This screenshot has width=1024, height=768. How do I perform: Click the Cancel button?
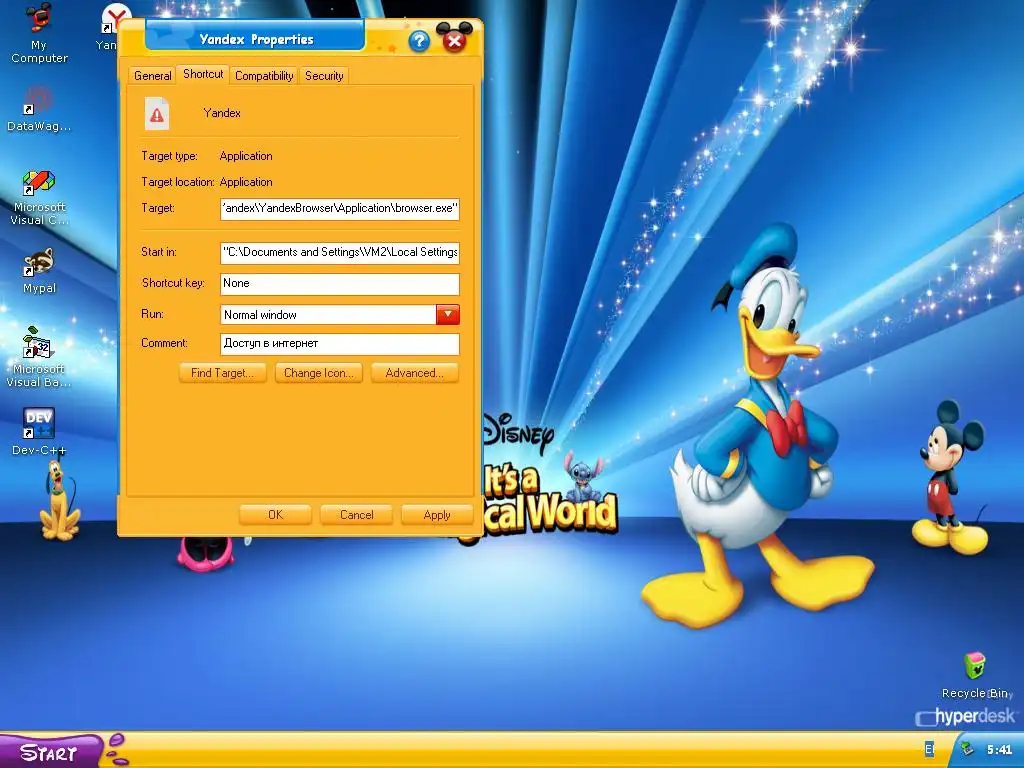357,515
